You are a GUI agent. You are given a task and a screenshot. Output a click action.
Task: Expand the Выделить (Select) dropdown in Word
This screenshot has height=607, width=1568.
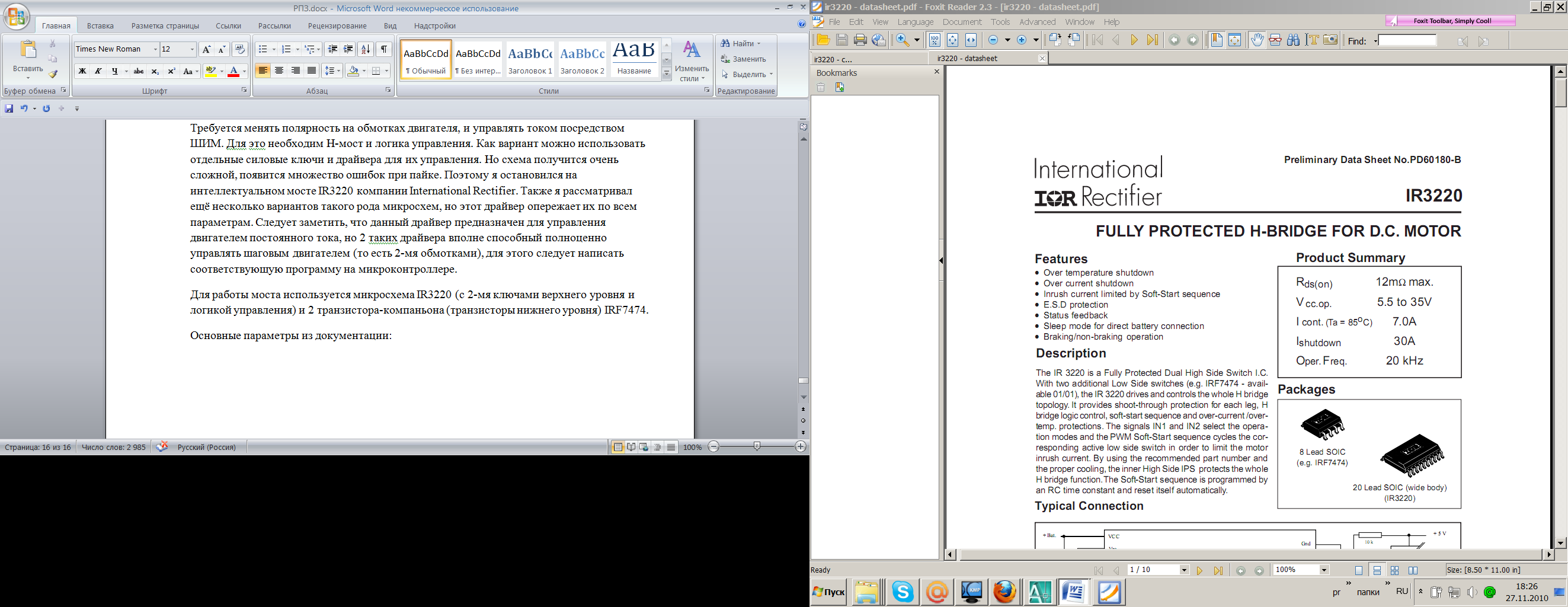[x=771, y=74]
